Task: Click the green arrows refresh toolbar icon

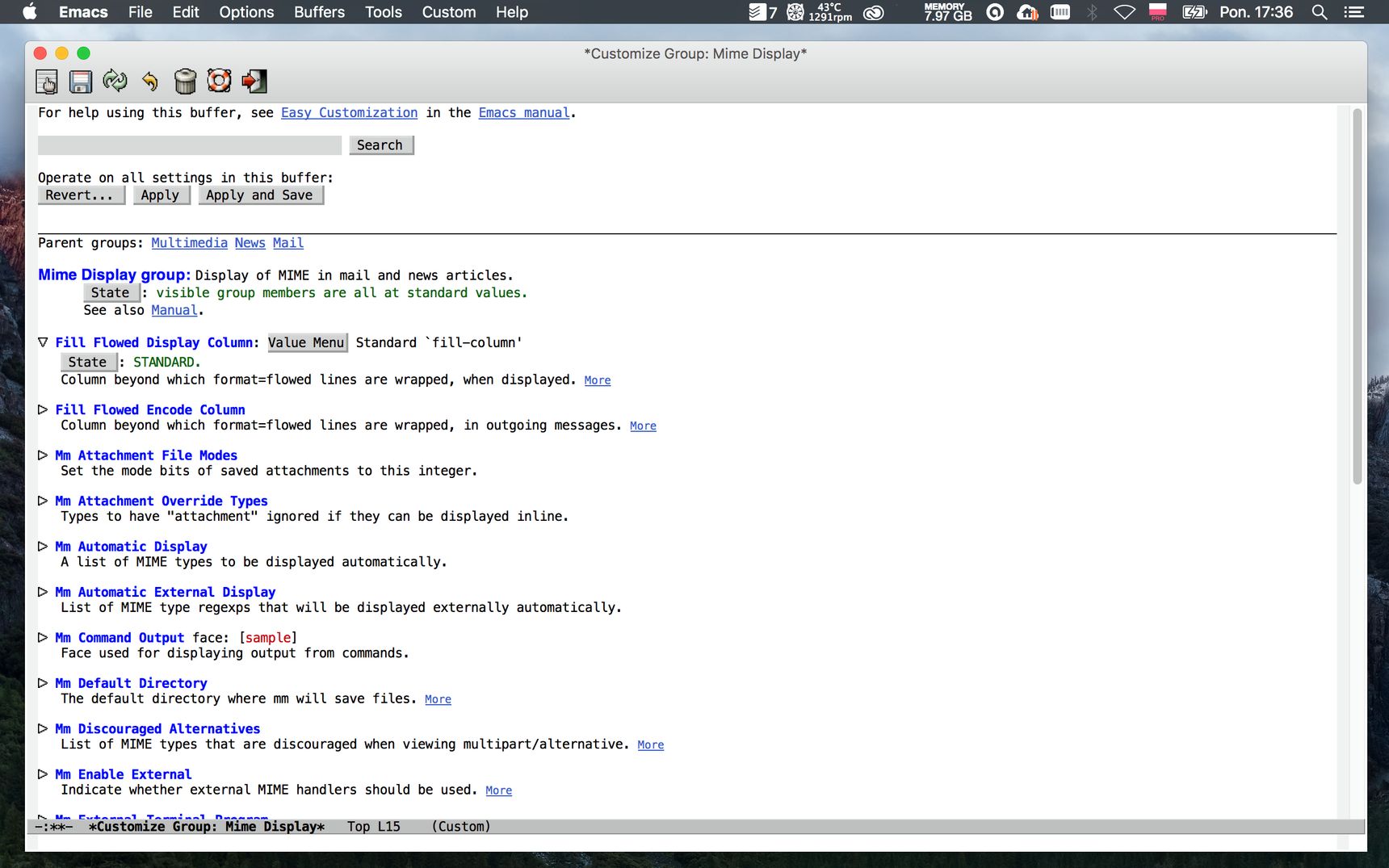Action: coord(115,81)
